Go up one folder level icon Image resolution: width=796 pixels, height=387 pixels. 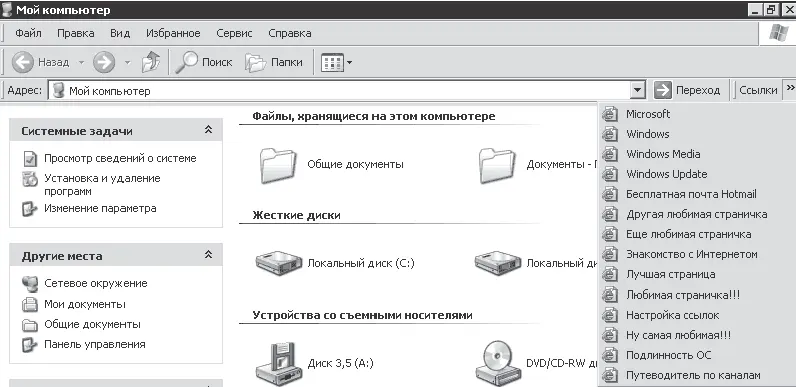point(151,62)
